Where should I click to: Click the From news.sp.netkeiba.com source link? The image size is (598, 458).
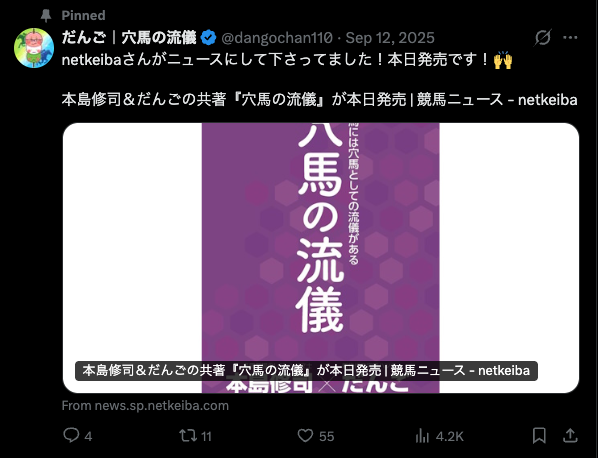click(x=145, y=405)
